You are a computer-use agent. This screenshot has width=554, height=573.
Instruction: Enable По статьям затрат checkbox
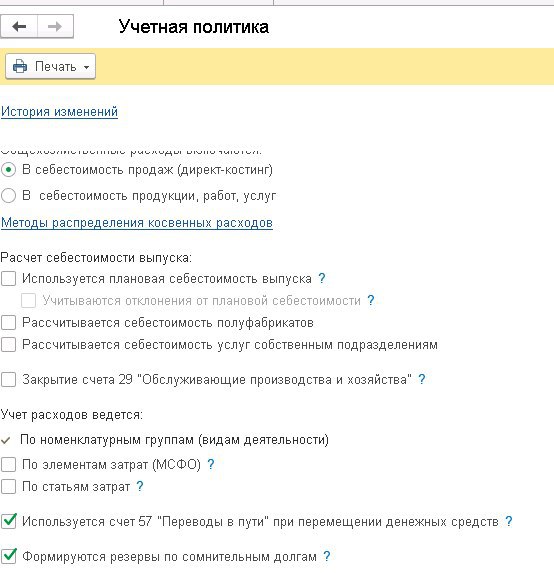pyautogui.click(x=8, y=487)
